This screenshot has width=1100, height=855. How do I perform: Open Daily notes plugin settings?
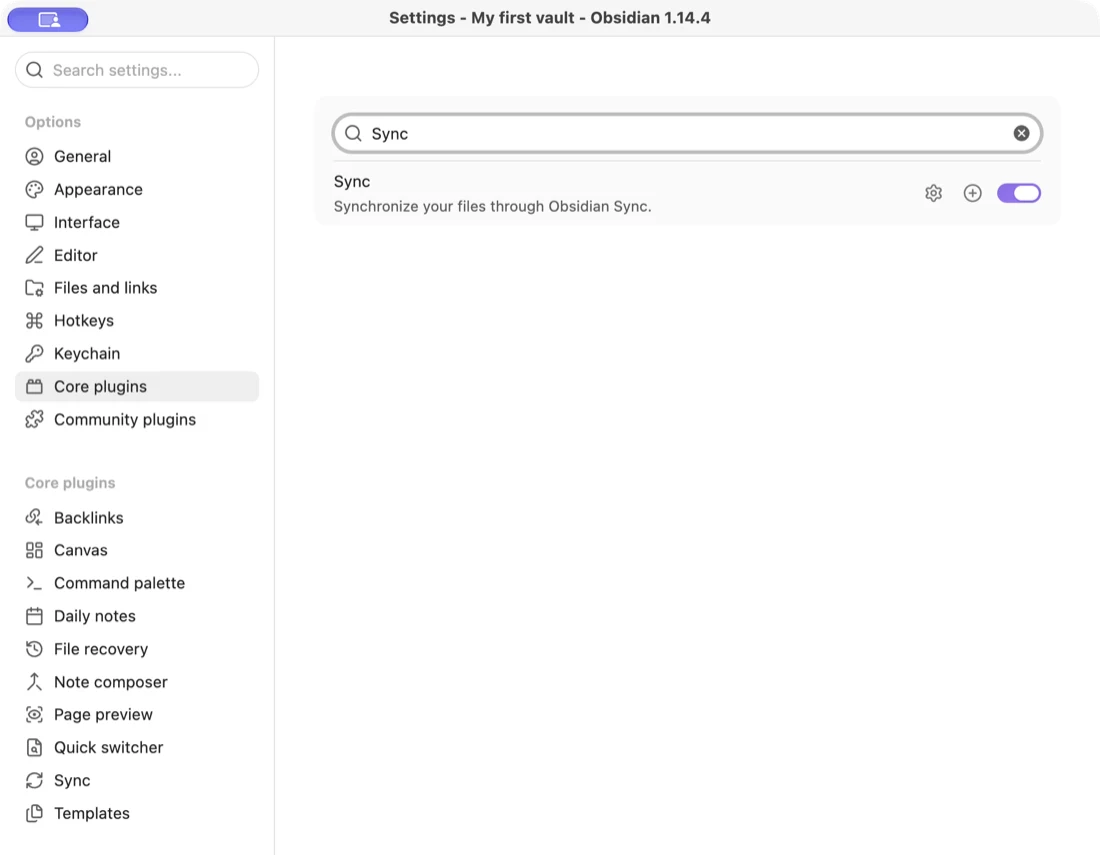(x=137, y=616)
